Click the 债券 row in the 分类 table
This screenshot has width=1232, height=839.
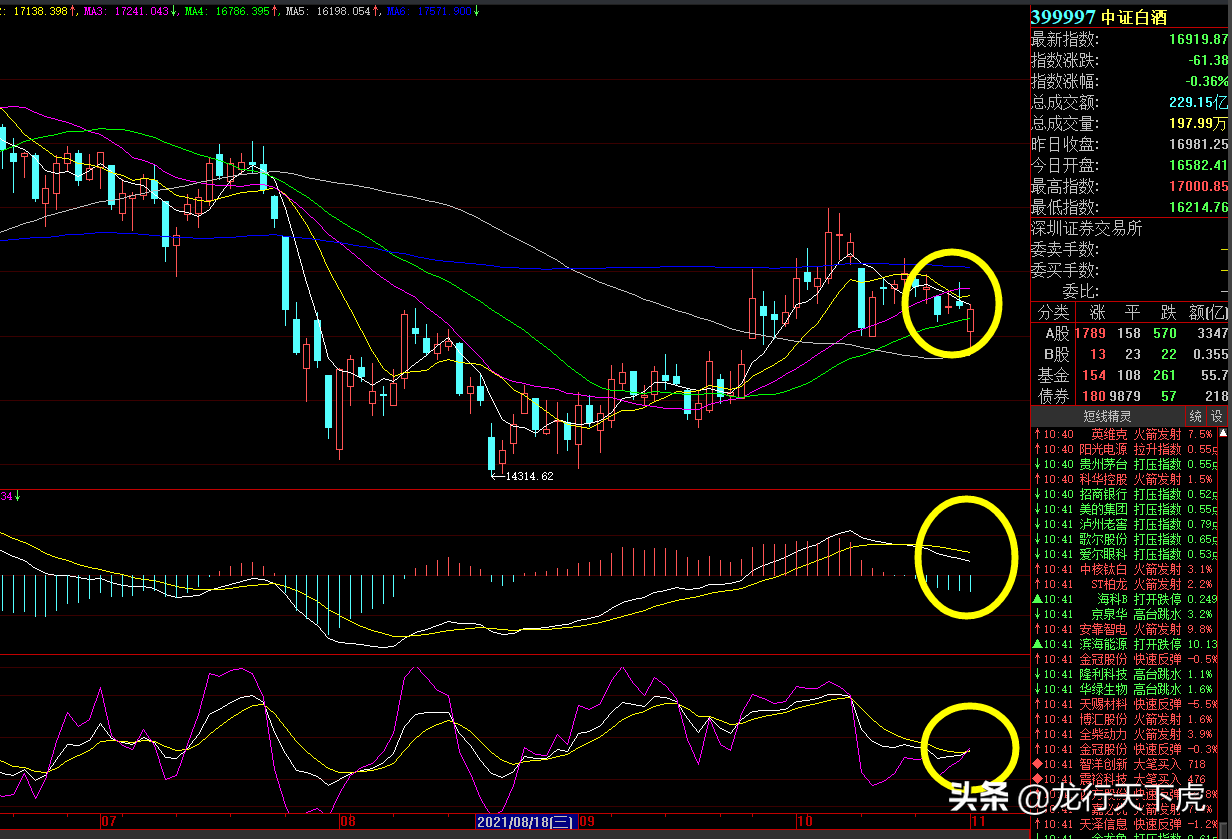1129,396
